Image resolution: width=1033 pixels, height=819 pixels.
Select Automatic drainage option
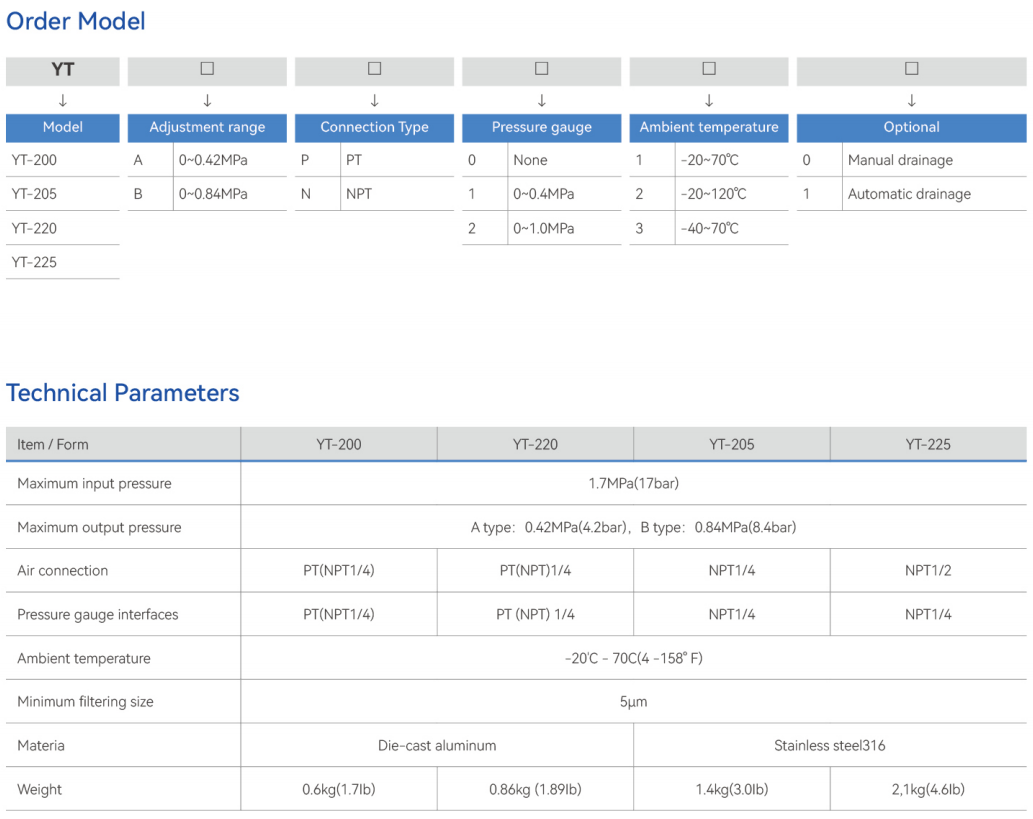click(x=909, y=194)
